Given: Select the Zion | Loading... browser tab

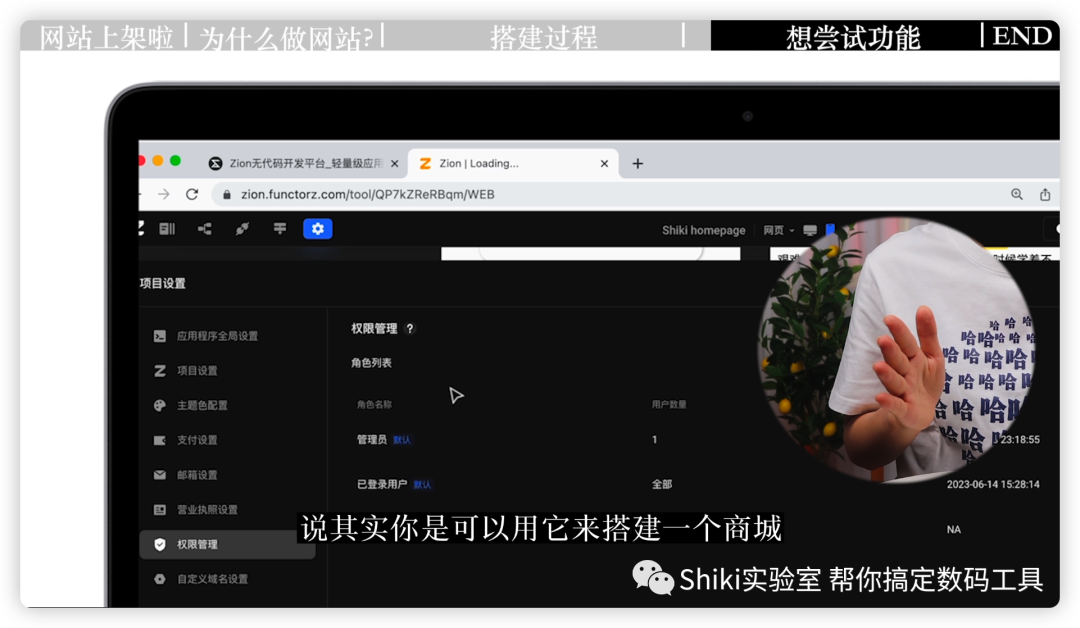Looking at the screenshot, I should 513,163.
